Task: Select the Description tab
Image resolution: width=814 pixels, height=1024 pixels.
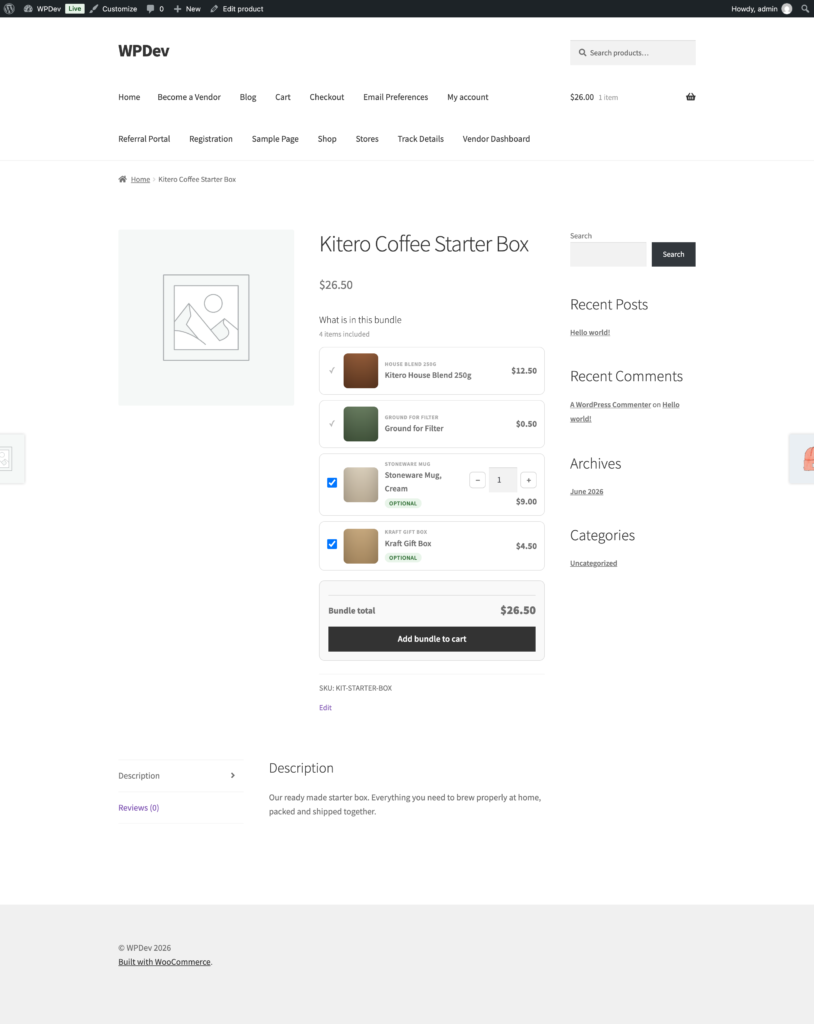Action: point(138,776)
